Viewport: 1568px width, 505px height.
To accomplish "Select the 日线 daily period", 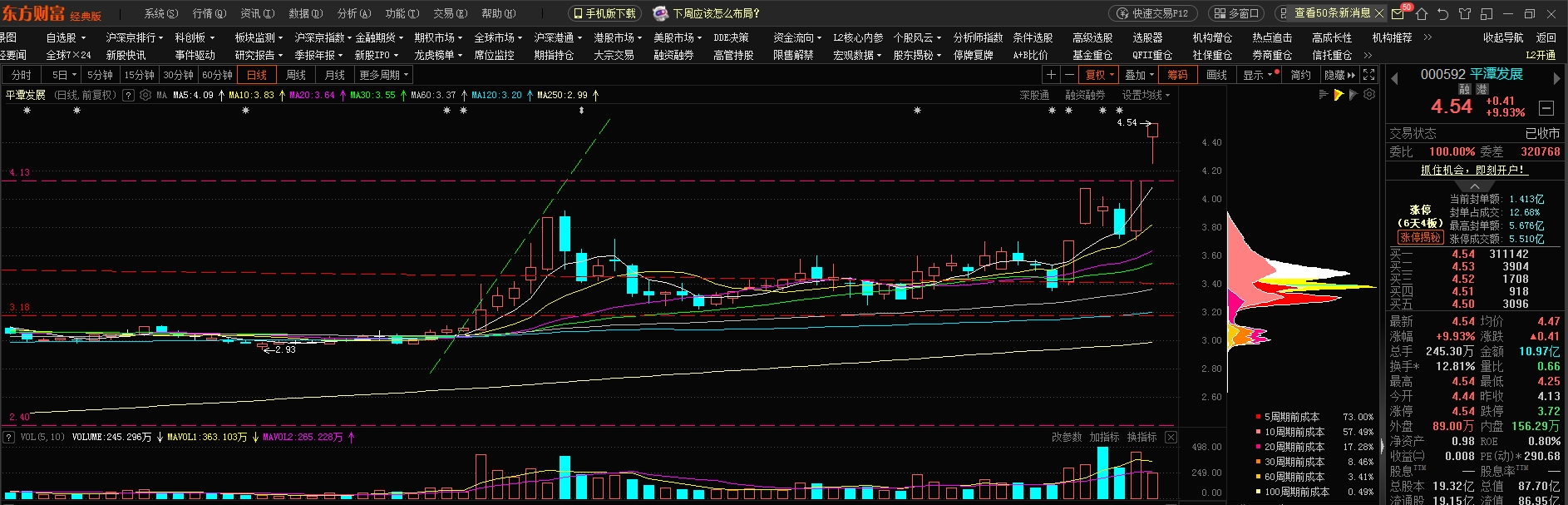I will 257,75.
